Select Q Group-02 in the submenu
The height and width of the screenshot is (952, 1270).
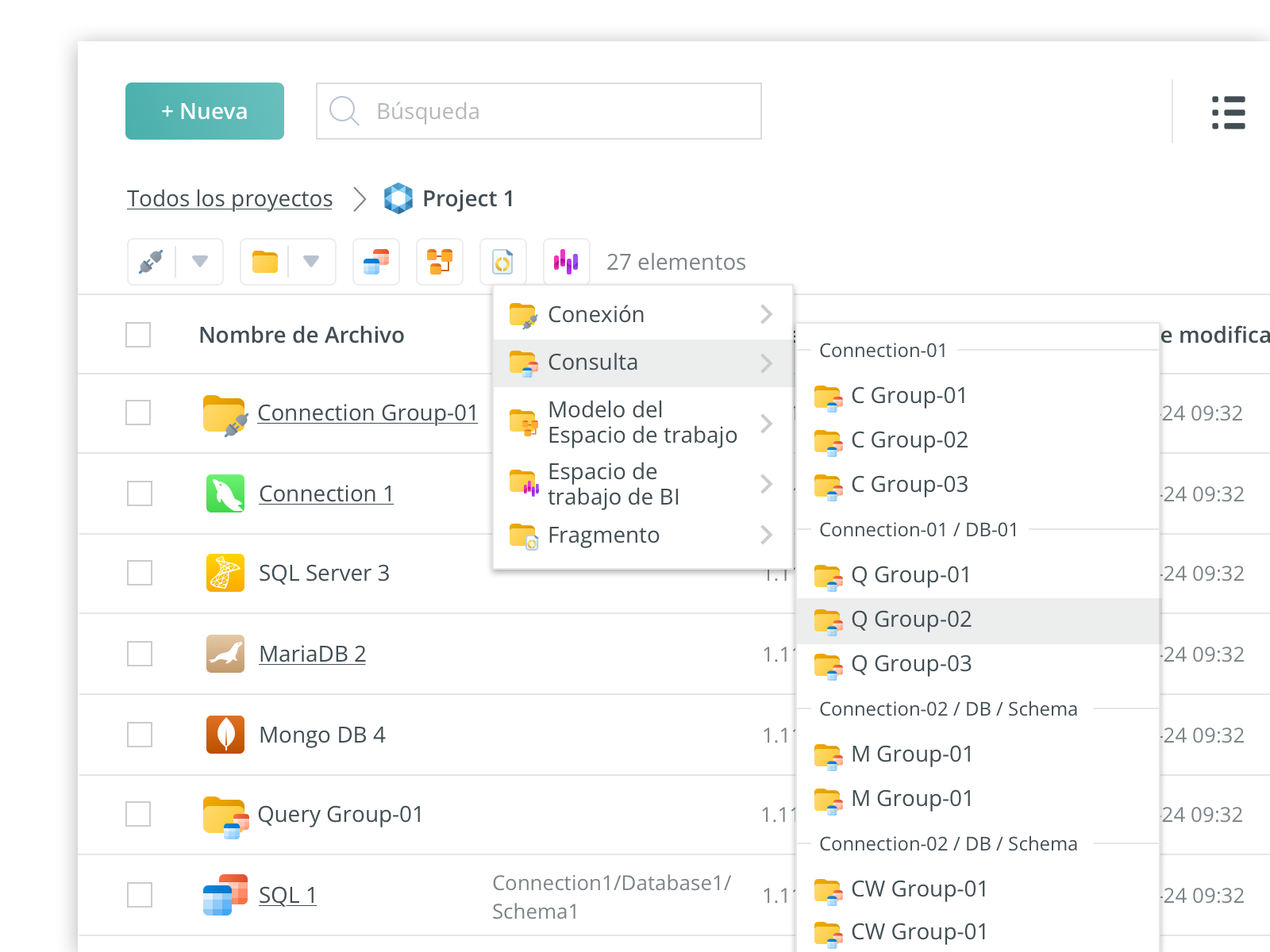pos(910,620)
